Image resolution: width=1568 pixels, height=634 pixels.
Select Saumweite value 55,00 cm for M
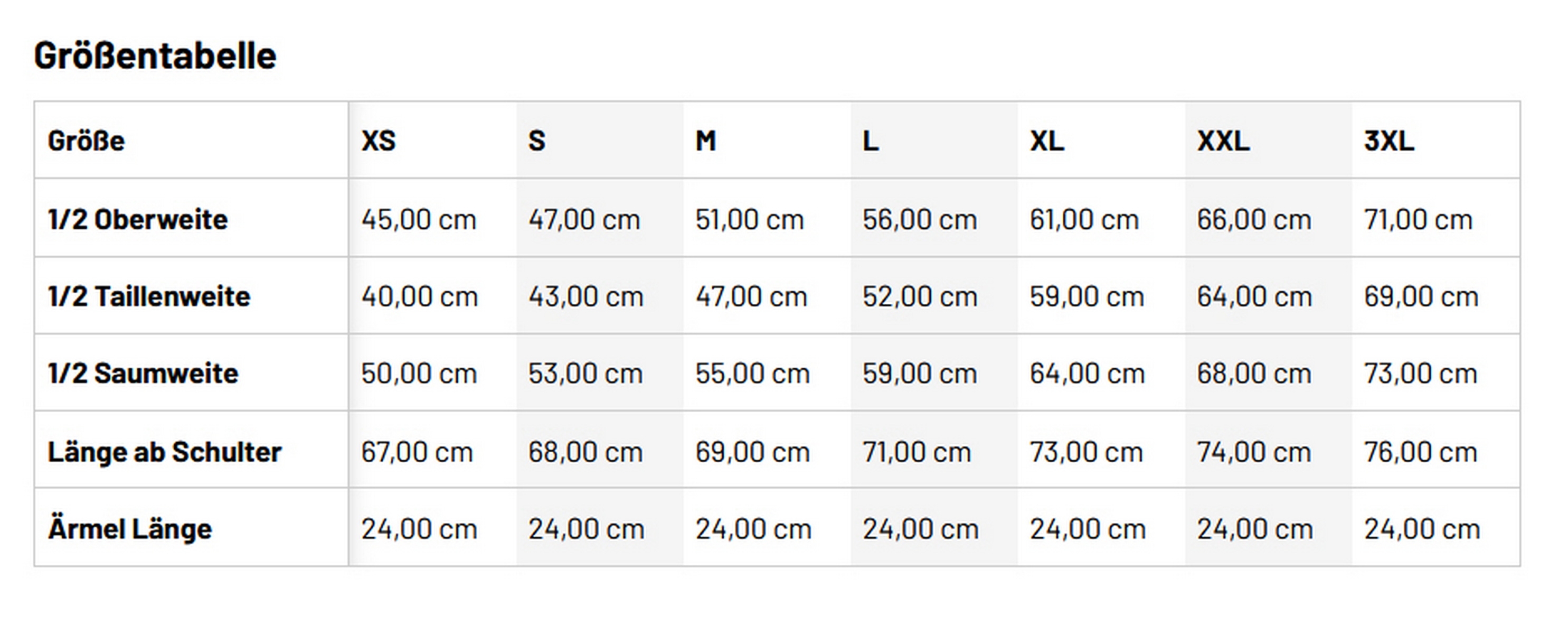pyautogui.click(x=752, y=374)
